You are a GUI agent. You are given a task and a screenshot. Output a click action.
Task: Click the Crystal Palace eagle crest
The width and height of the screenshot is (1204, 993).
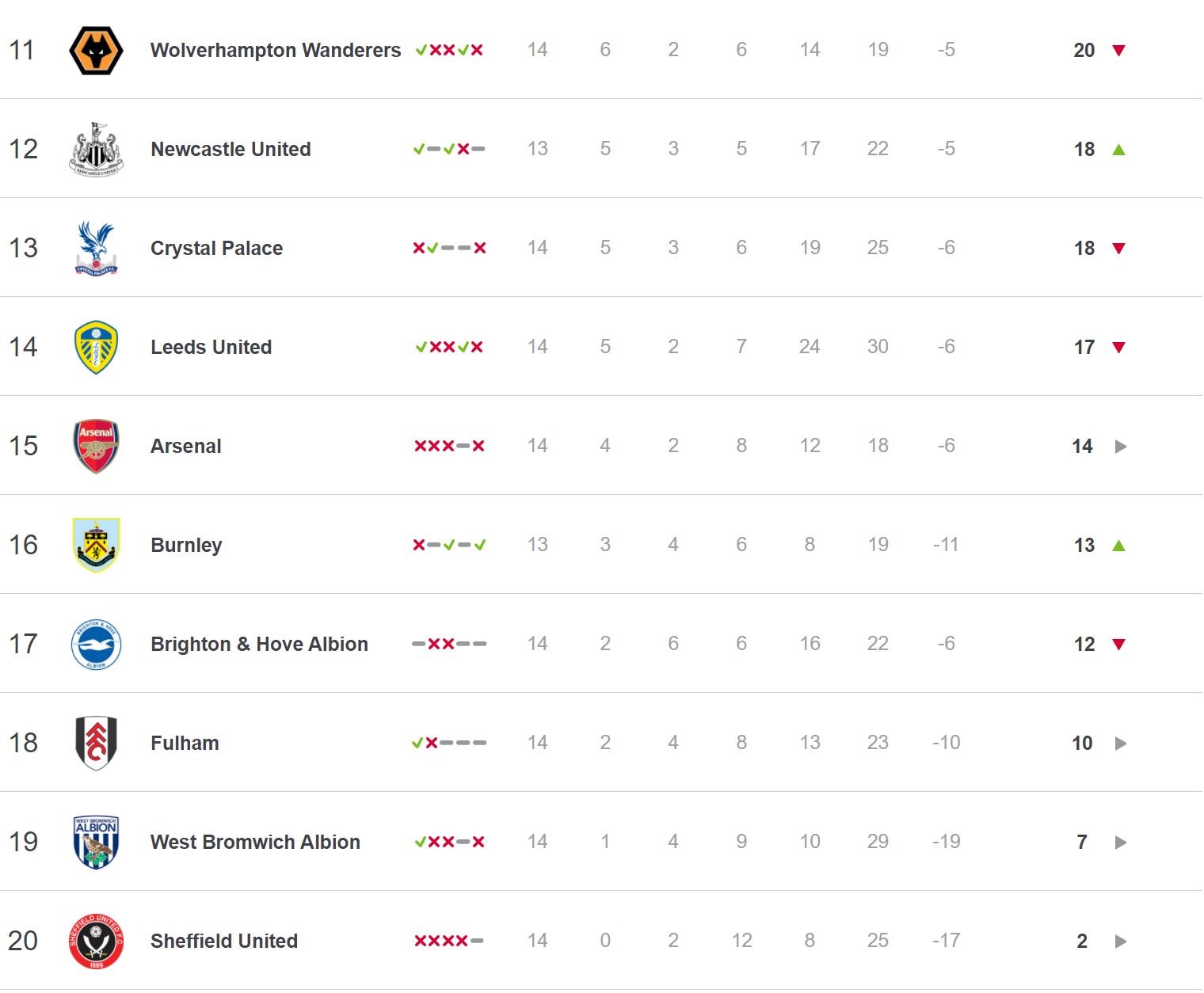point(96,248)
